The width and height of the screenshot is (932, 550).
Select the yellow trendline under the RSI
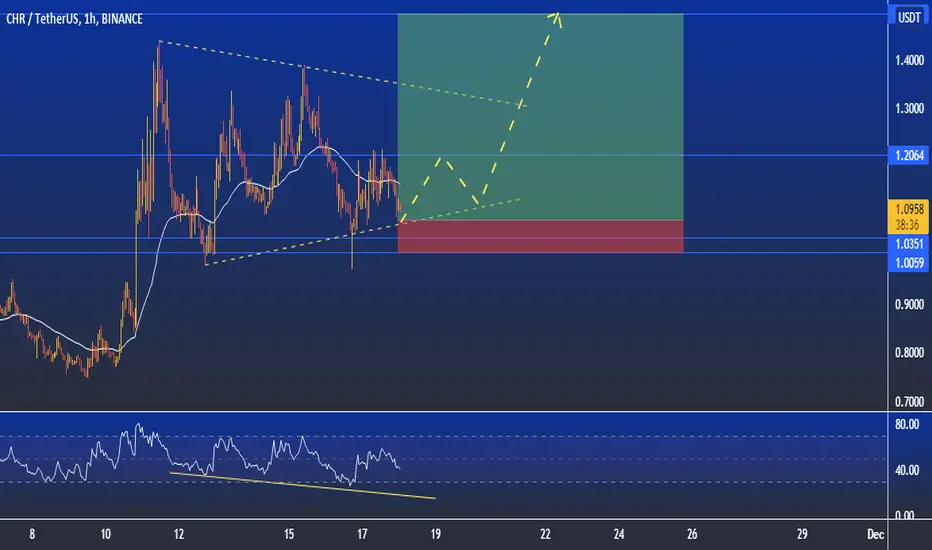pos(303,485)
